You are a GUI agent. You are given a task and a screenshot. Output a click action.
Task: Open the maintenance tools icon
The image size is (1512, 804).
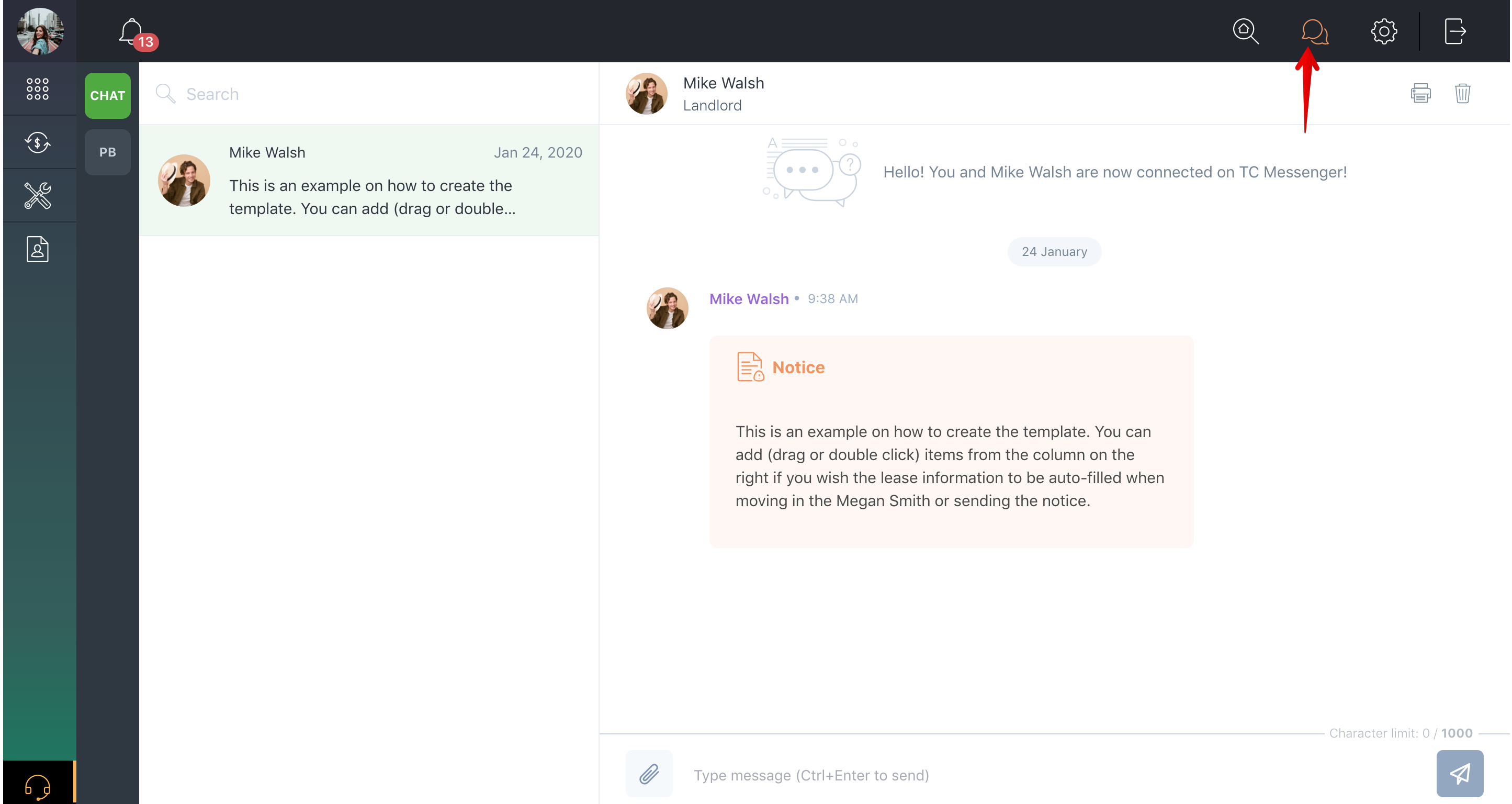pos(38,196)
